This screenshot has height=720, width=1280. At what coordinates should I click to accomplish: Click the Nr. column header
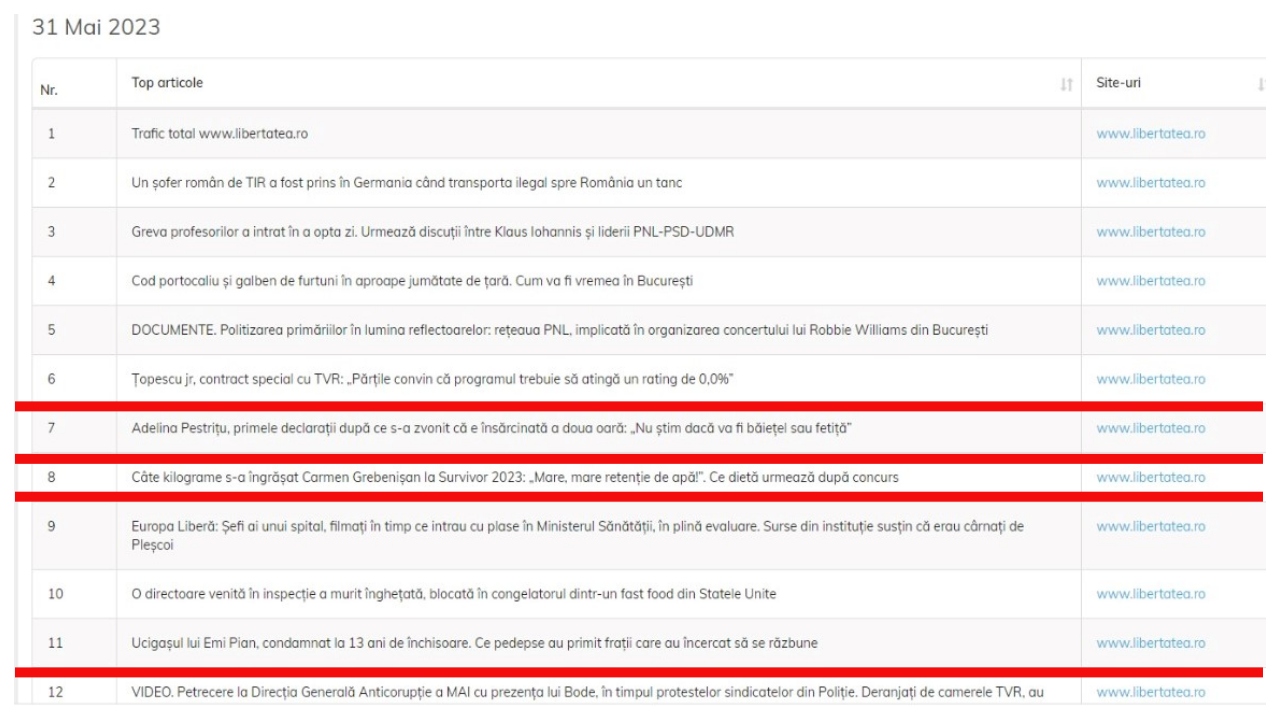(49, 89)
